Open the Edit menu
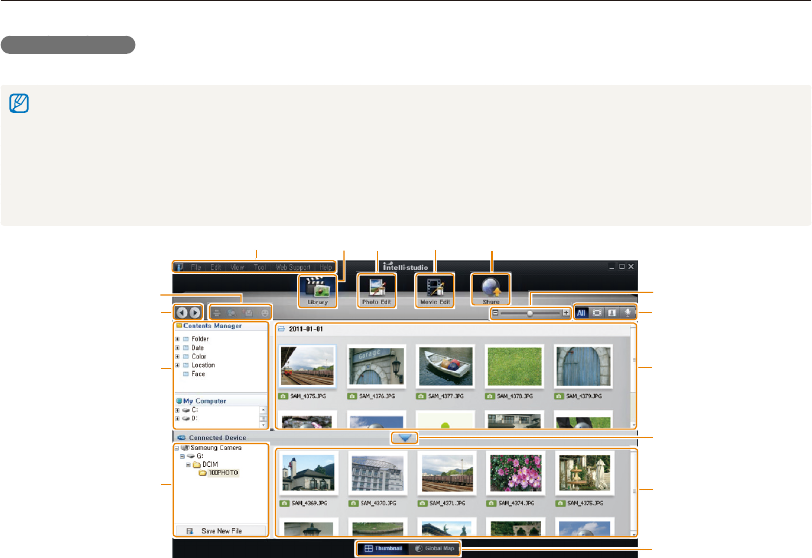 216,268
